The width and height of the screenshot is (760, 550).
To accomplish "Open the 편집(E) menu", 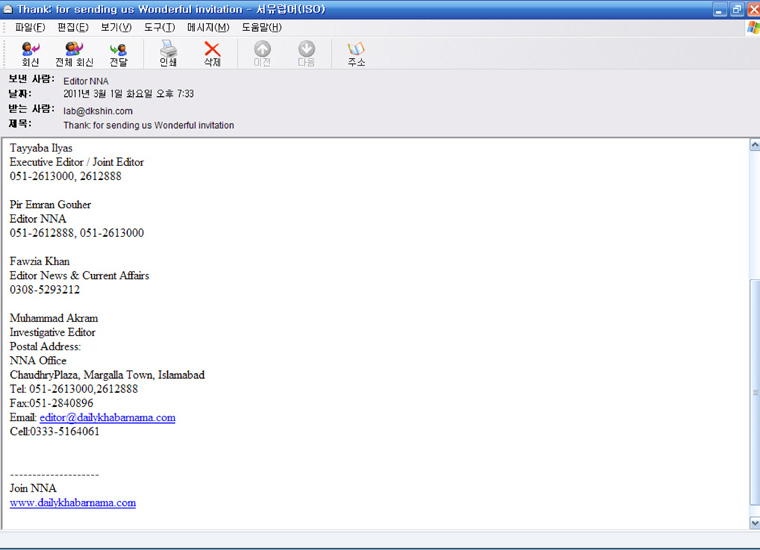I will (x=72, y=27).
